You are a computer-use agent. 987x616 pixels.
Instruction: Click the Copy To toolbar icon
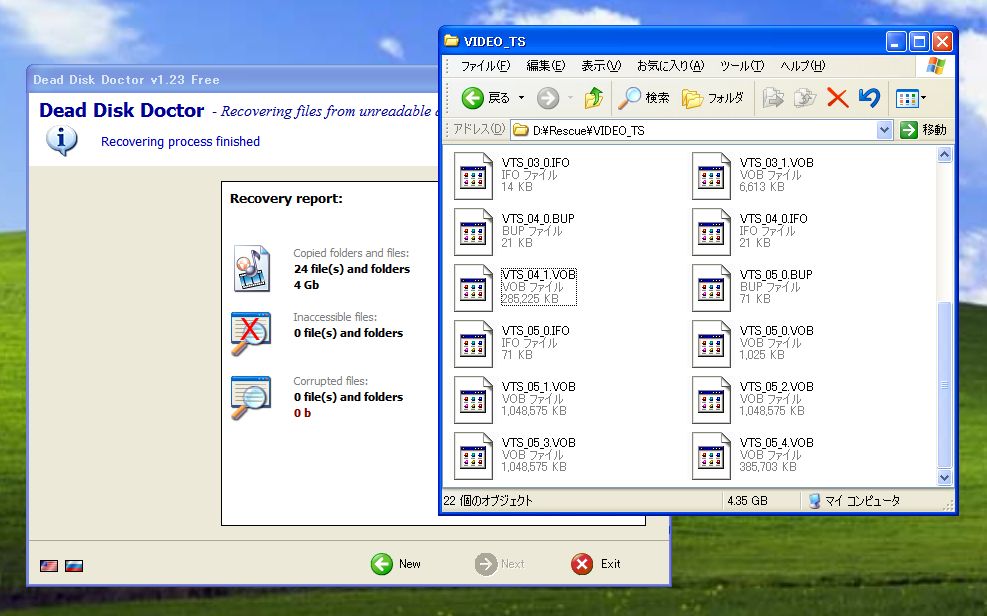click(x=804, y=98)
